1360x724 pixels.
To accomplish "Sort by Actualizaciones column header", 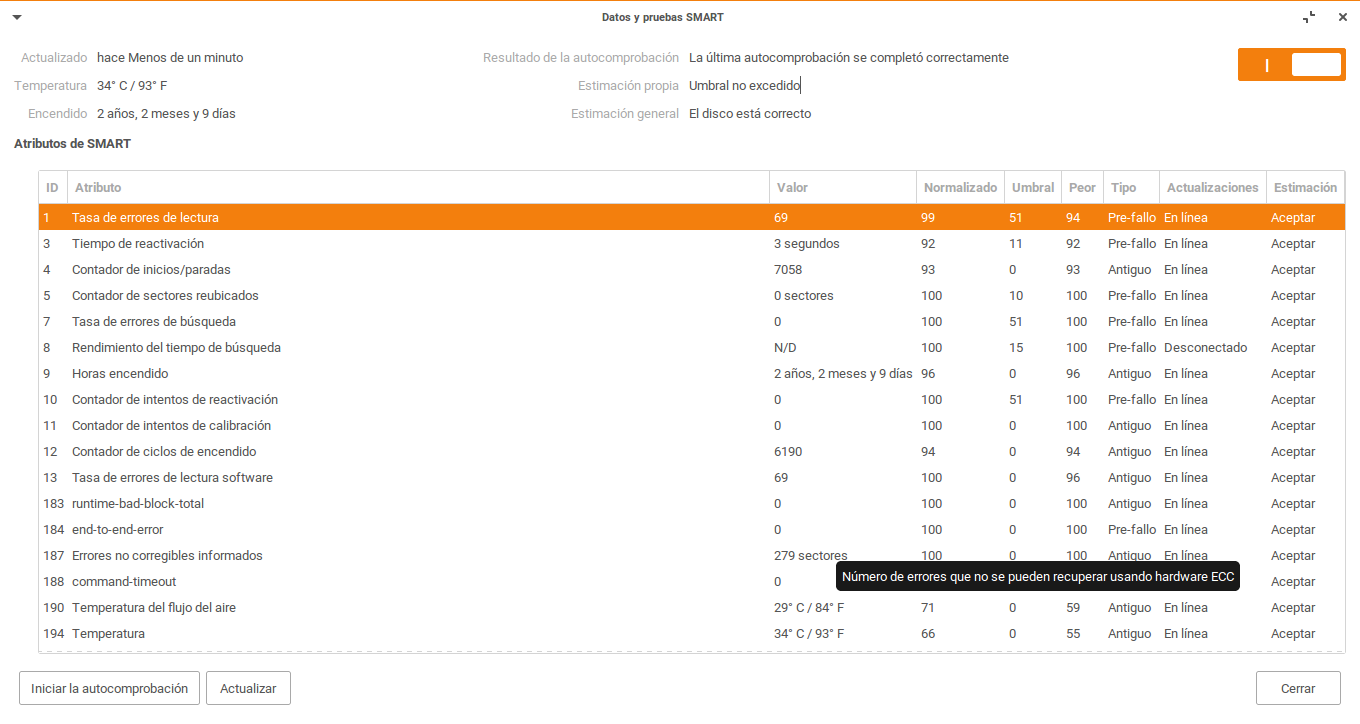I will click(1212, 188).
